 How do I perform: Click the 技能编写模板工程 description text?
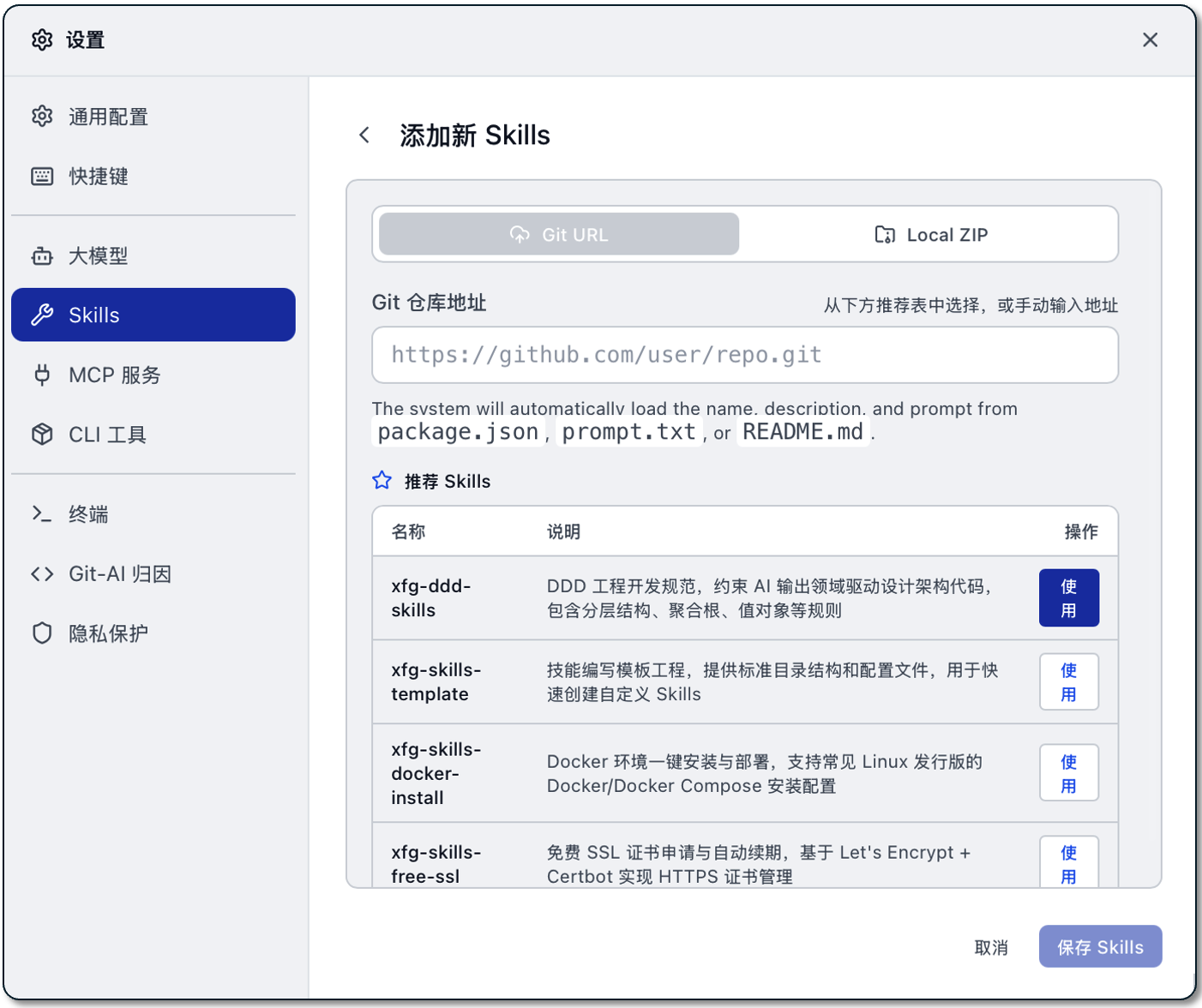pyautogui.click(x=772, y=682)
